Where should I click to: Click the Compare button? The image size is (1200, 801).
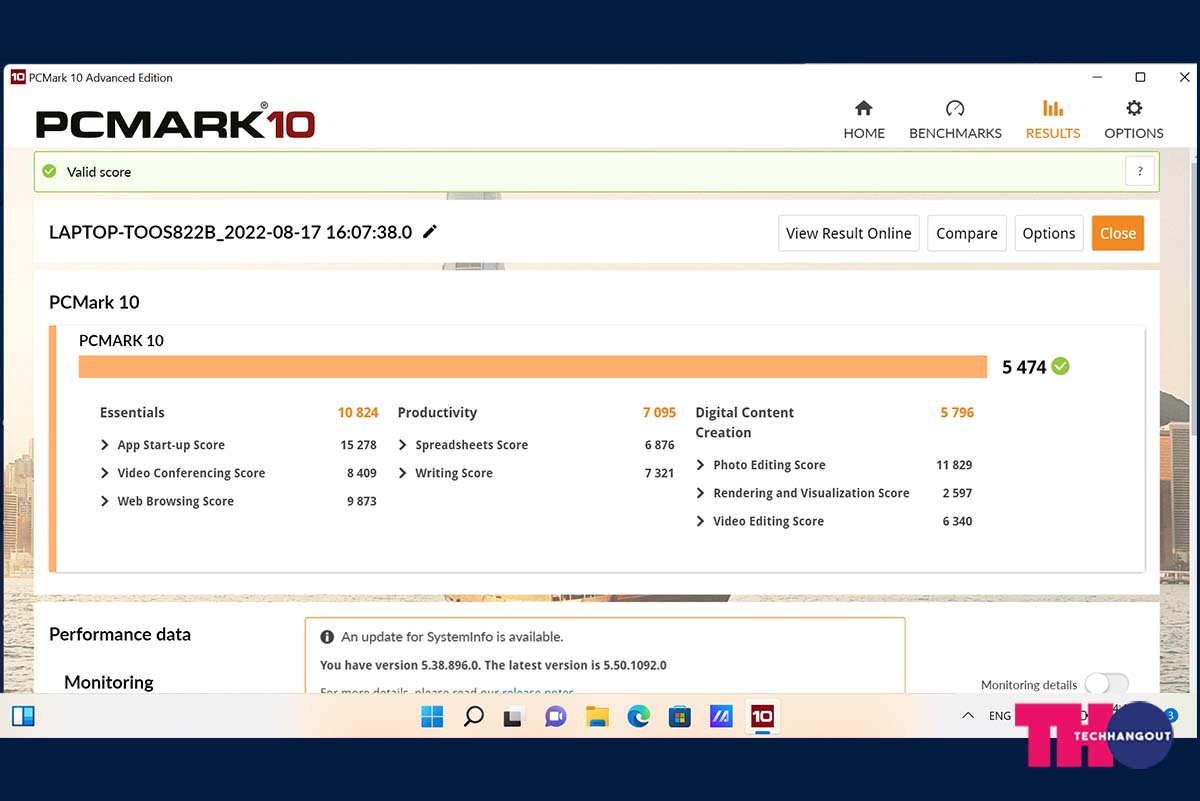tap(967, 233)
